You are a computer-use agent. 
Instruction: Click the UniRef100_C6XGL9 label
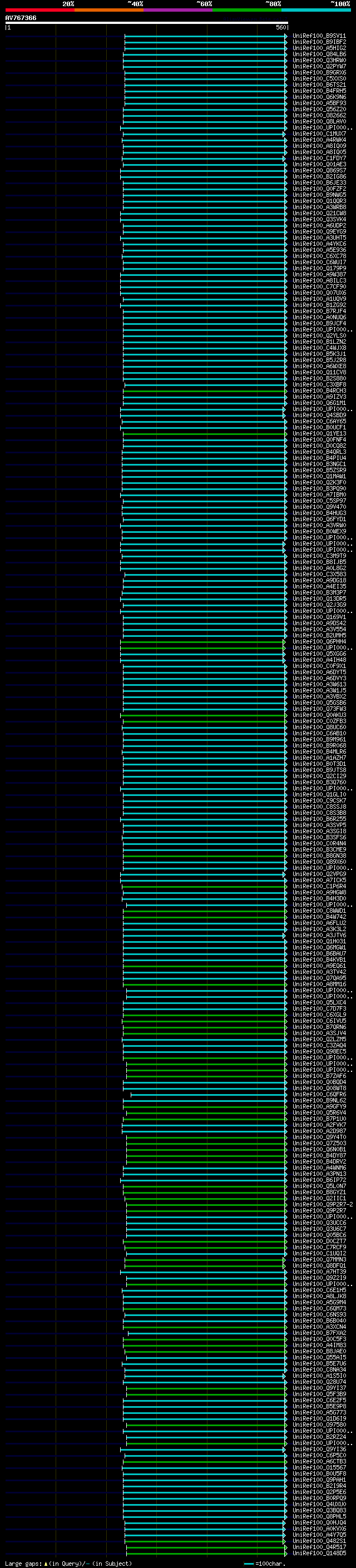pyautogui.click(x=319, y=1015)
